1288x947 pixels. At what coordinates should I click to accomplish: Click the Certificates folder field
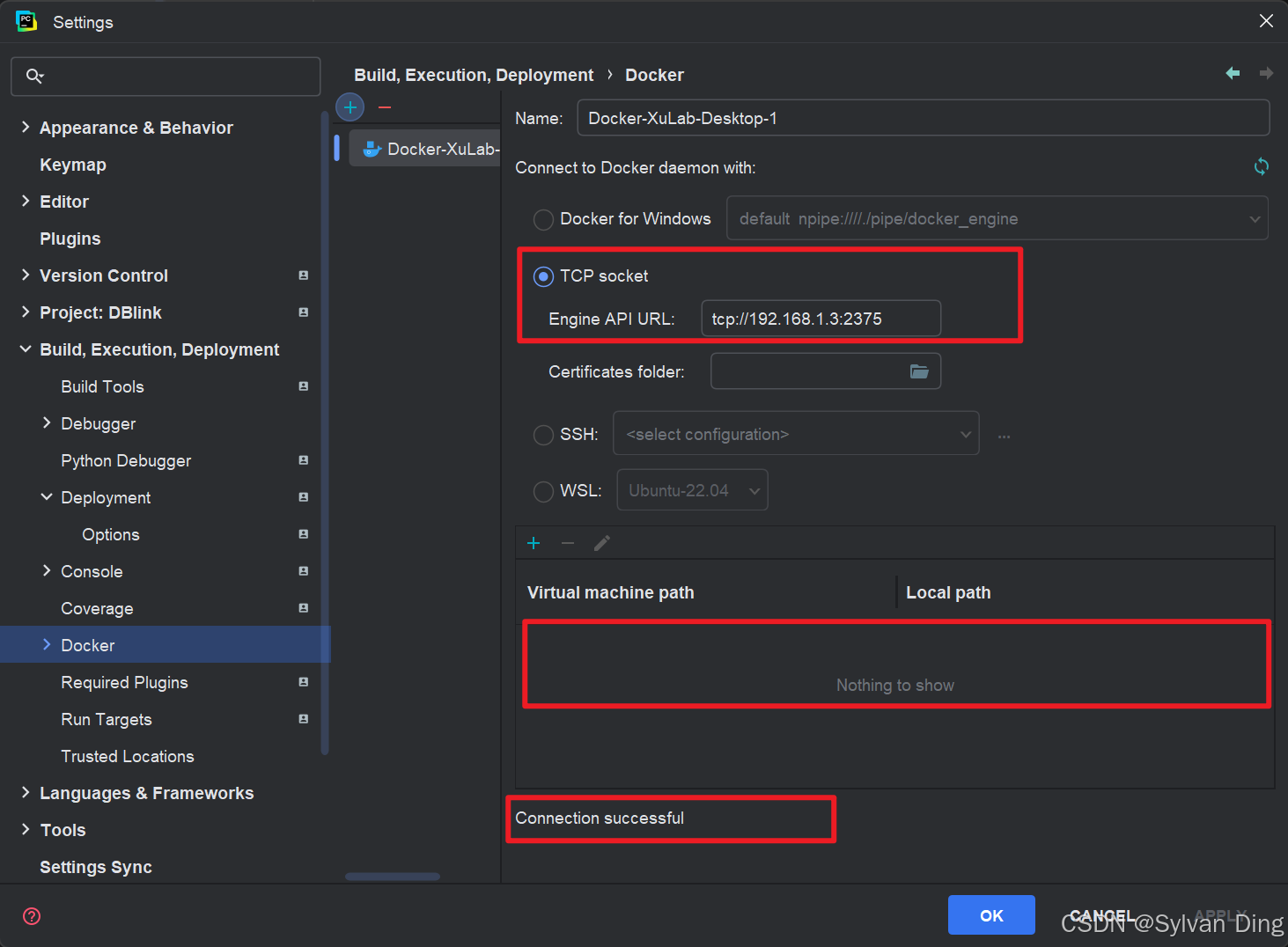coord(826,371)
